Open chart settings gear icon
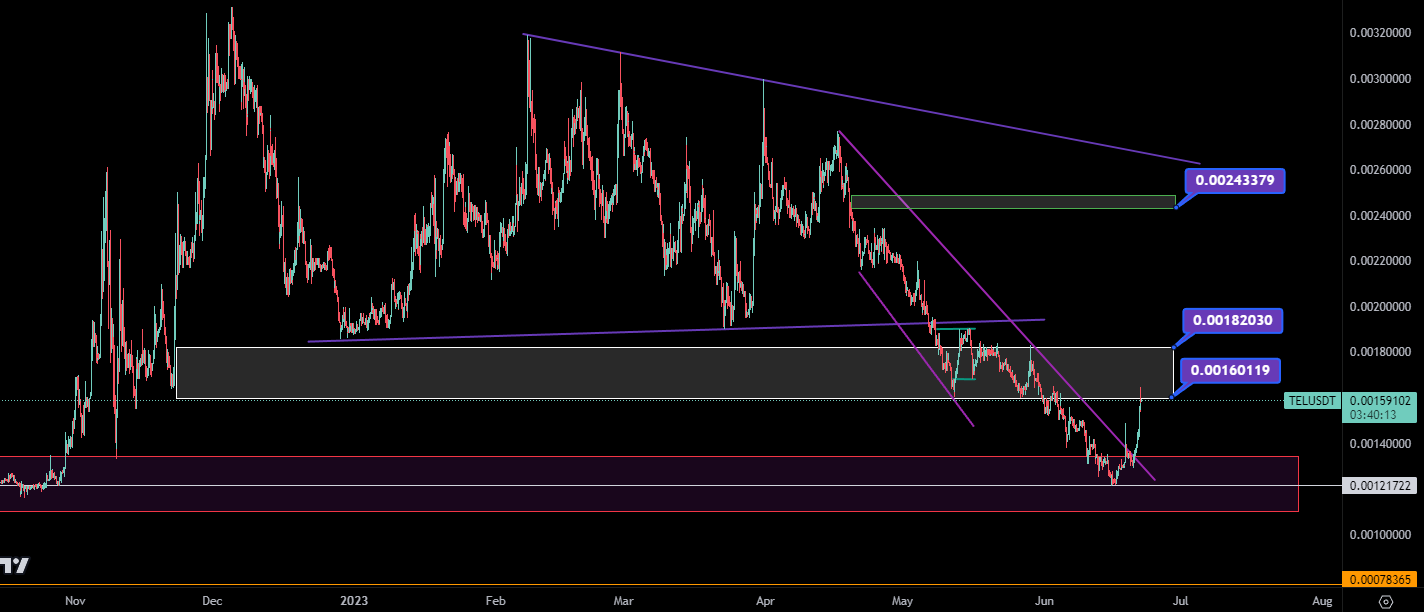 tap(1385, 601)
